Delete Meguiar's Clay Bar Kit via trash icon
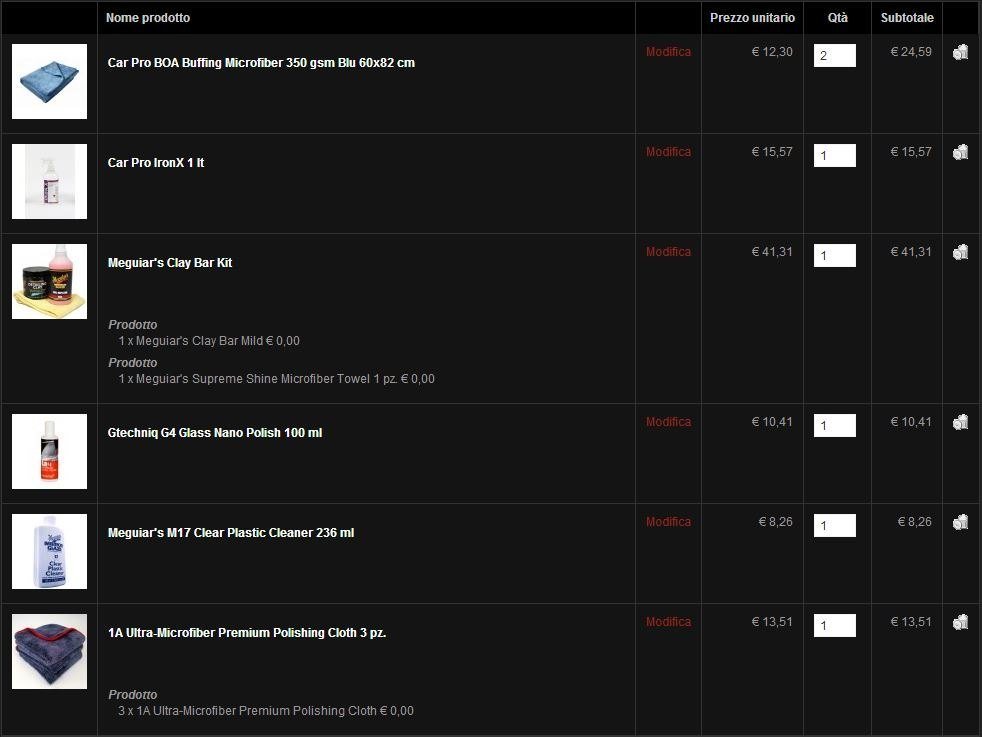982x737 pixels. [961, 252]
